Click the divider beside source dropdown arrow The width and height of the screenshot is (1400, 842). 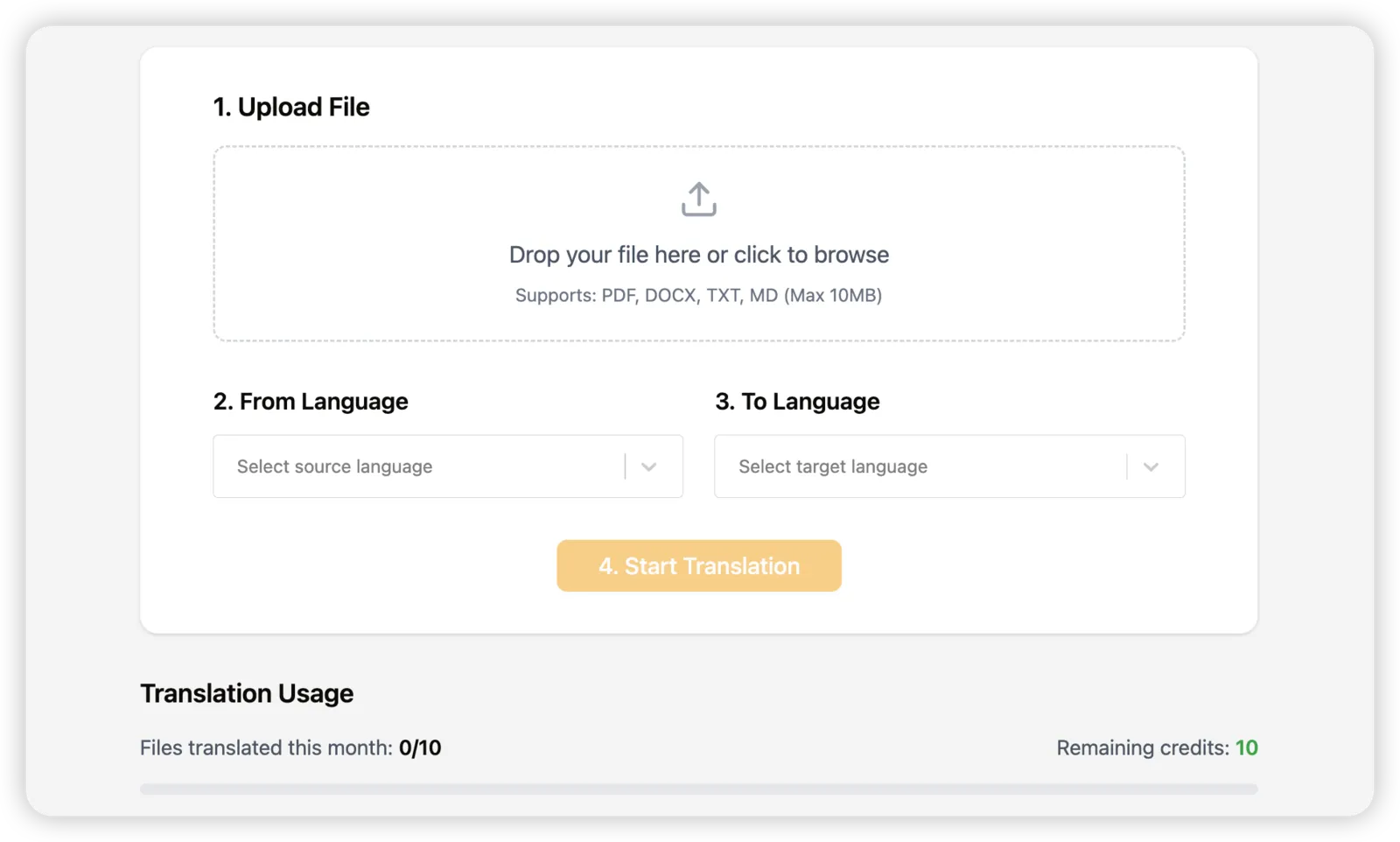coord(625,467)
